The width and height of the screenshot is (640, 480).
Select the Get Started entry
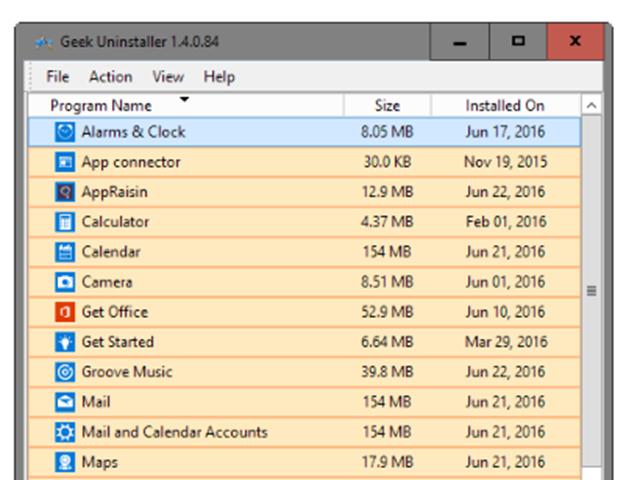(117, 342)
